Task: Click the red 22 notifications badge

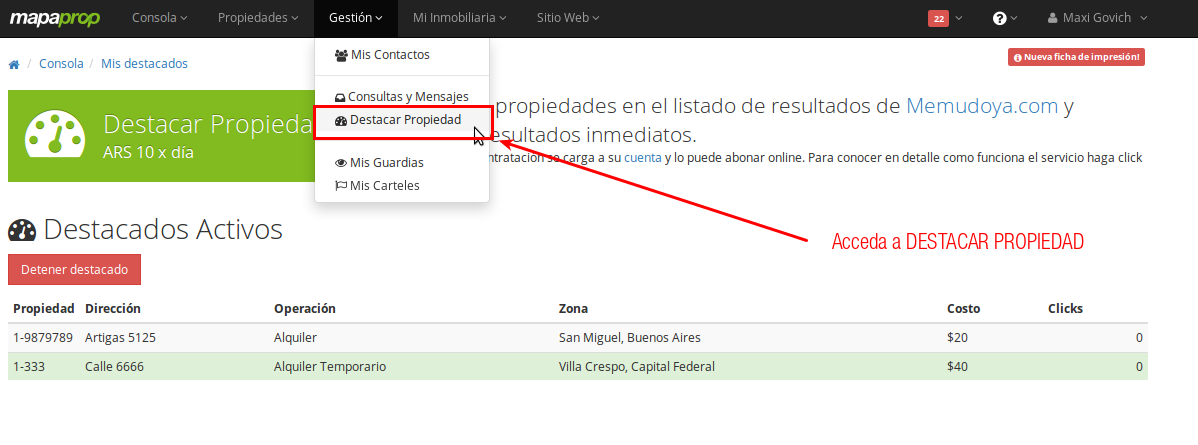Action: (938, 18)
